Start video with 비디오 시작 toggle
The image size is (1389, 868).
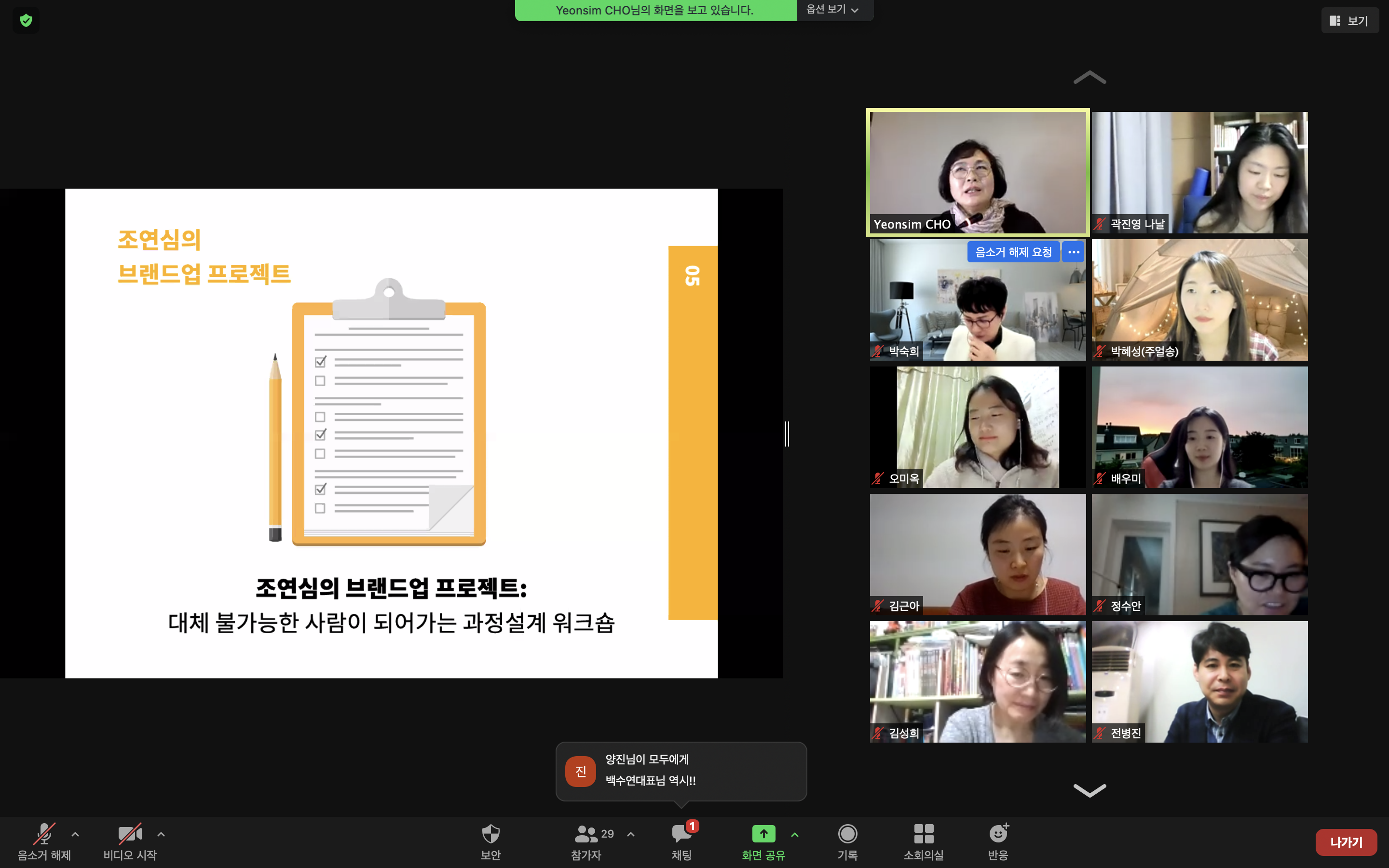tap(130, 834)
